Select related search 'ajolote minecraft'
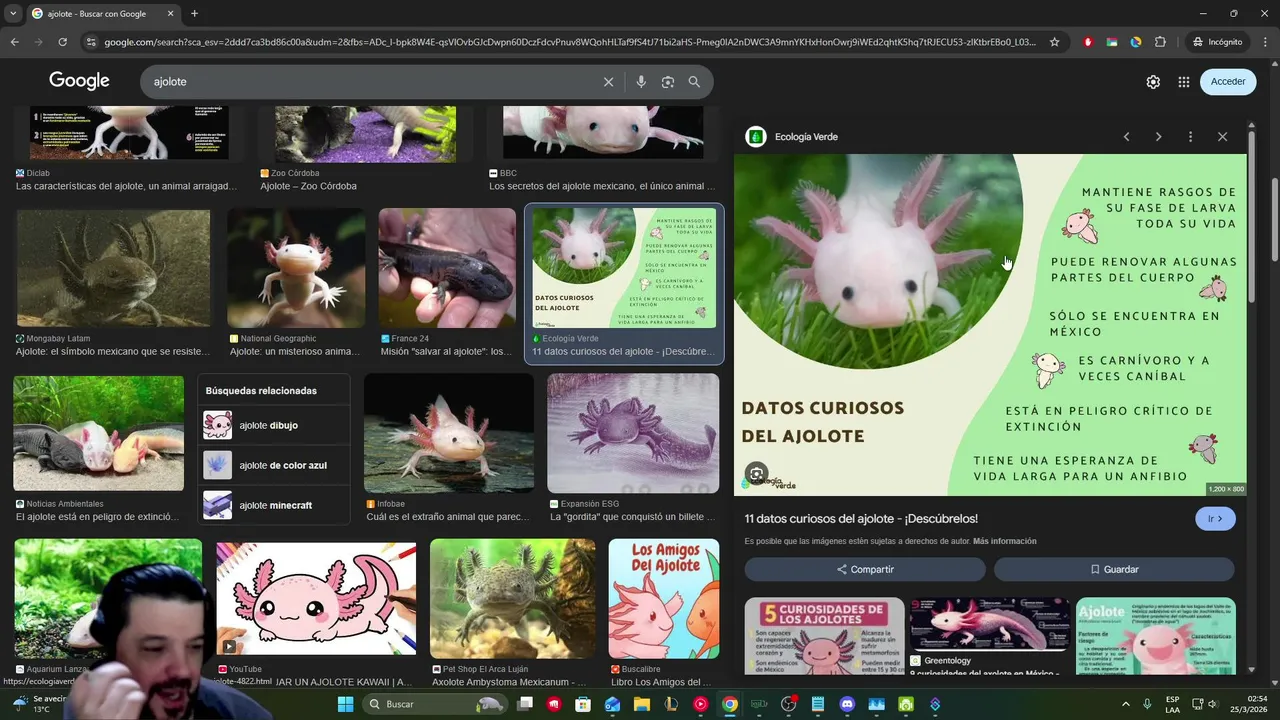Viewport: 1280px width, 720px height. pos(274,505)
